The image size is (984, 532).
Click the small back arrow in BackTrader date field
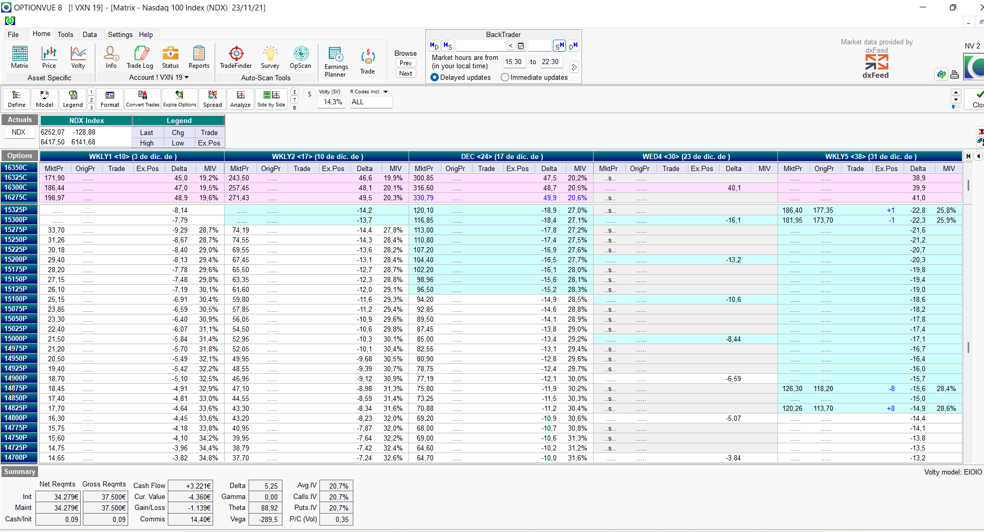[x=511, y=46]
